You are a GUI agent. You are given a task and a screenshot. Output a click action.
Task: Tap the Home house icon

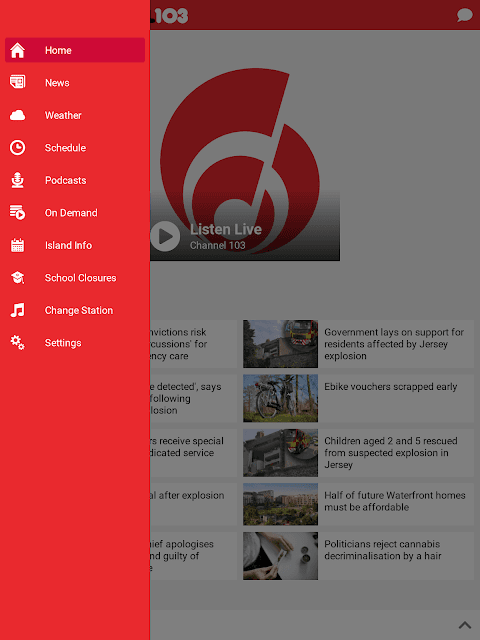point(18,50)
